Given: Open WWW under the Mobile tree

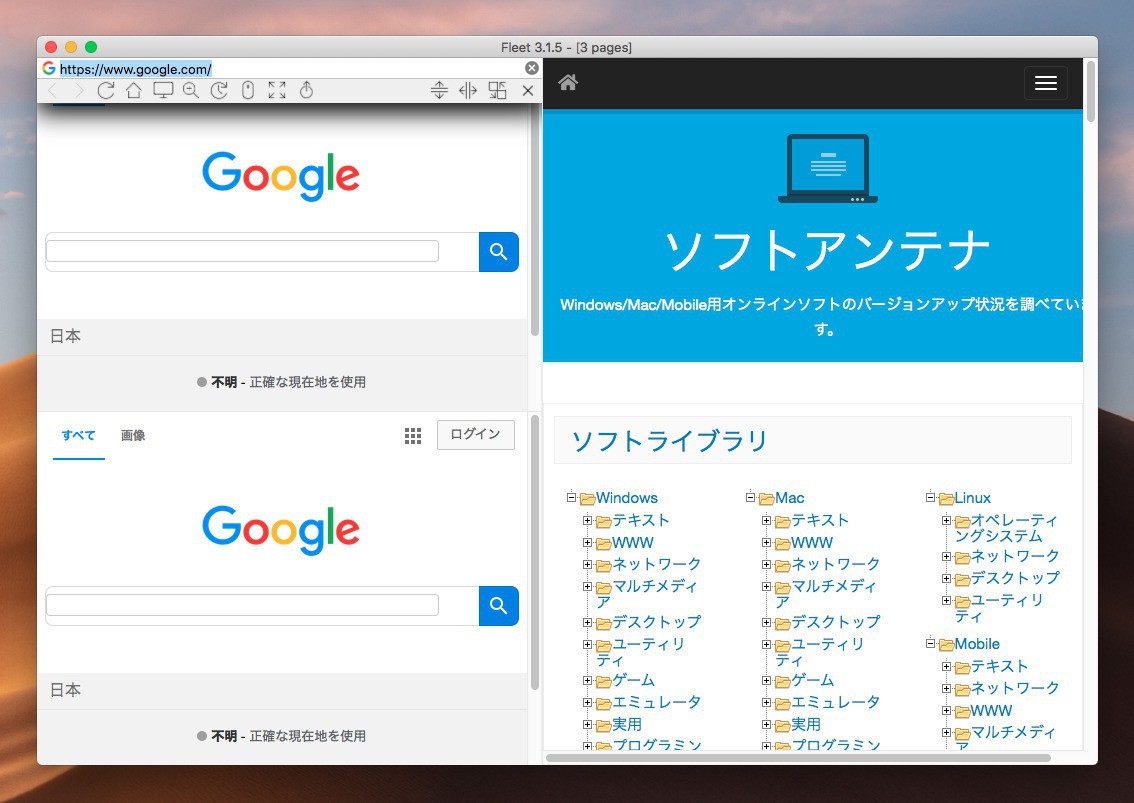Looking at the screenshot, I should 992,710.
